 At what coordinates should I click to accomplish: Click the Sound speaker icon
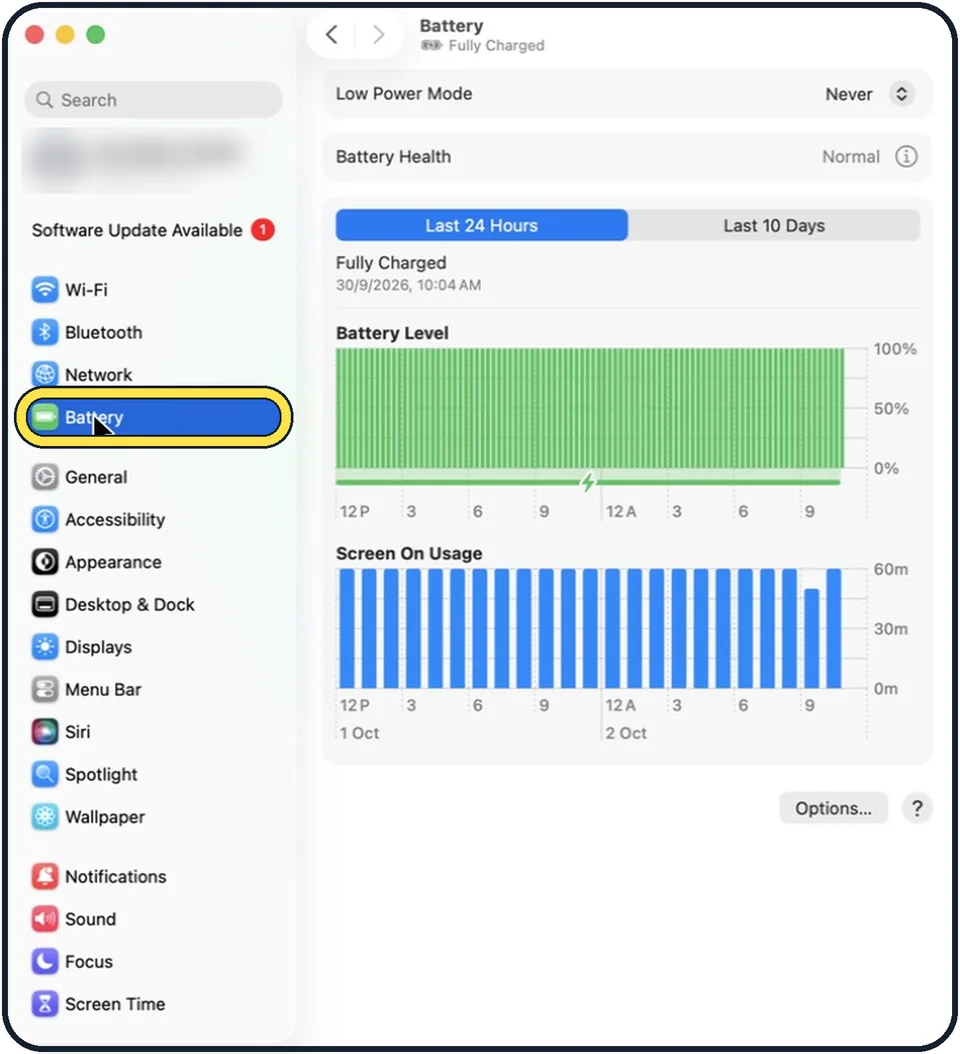coord(44,919)
